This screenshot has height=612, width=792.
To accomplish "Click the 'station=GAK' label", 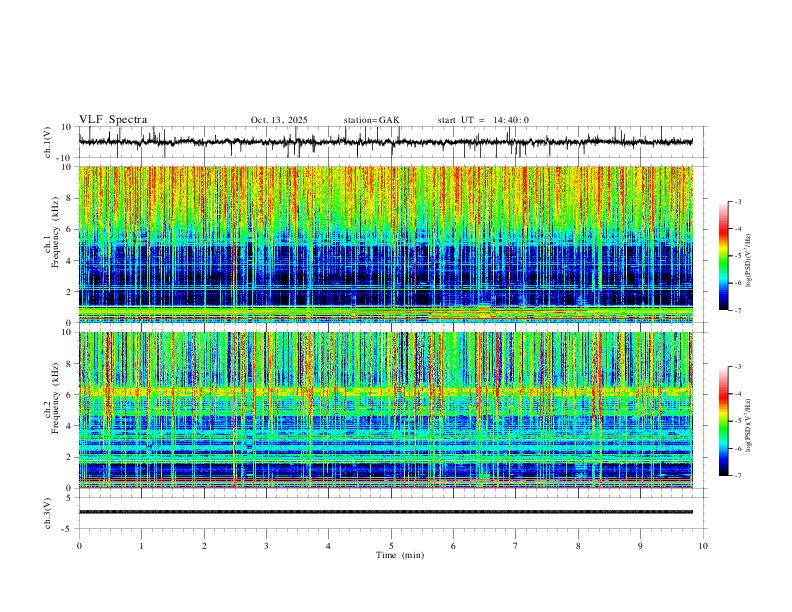I will [x=371, y=120].
